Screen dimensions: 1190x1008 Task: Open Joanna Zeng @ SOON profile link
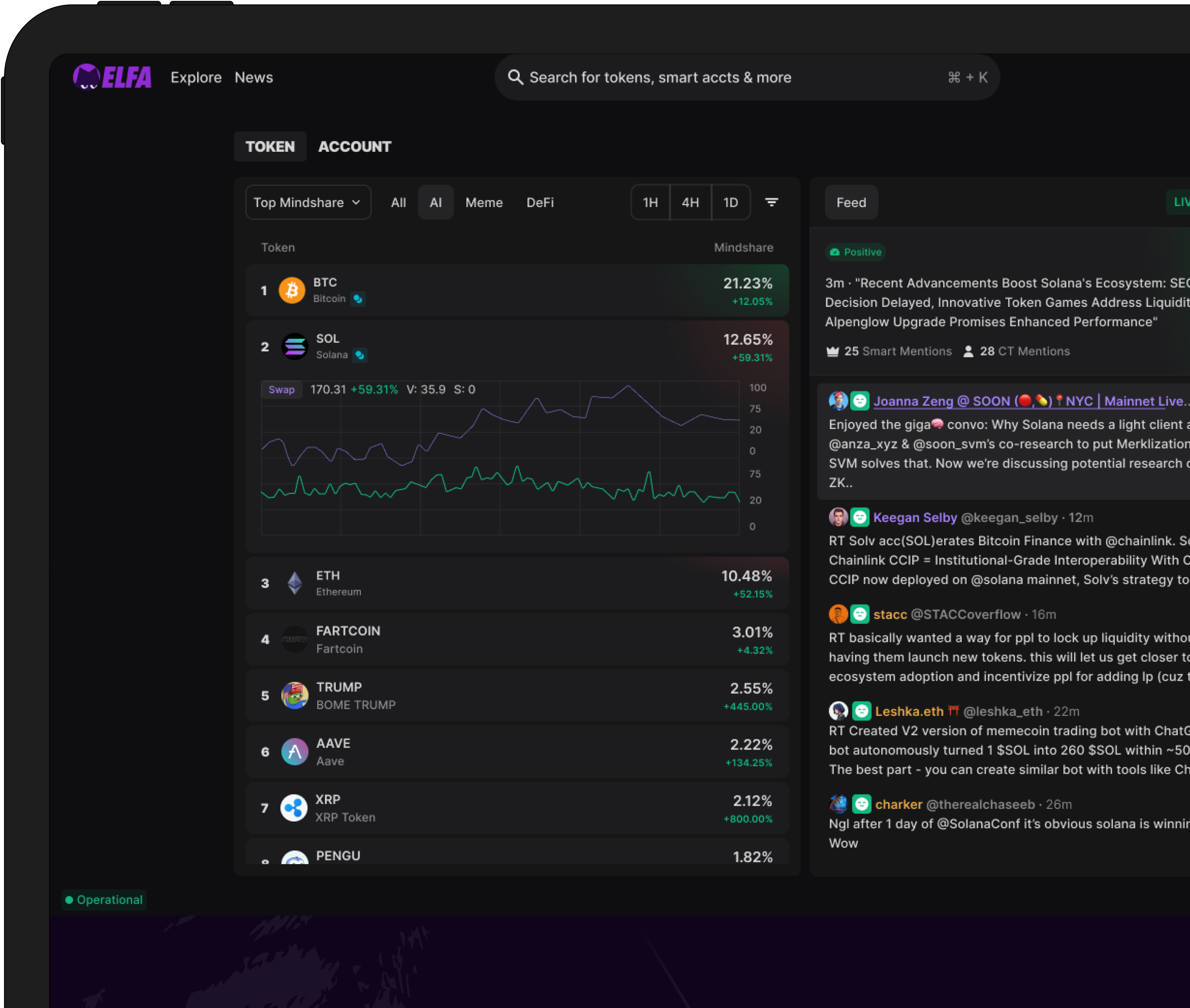point(1030,401)
